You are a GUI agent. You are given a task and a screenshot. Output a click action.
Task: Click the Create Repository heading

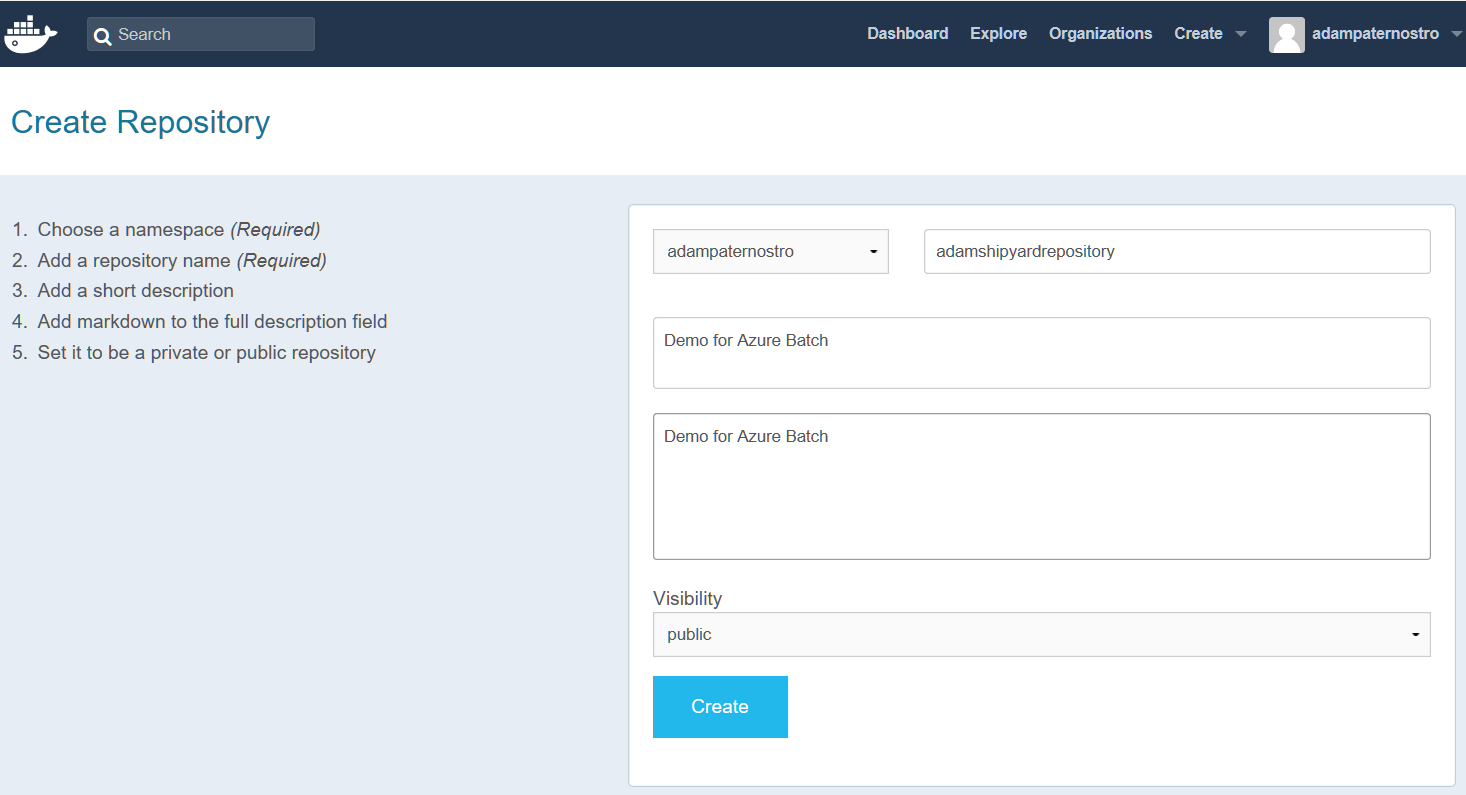point(140,122)
